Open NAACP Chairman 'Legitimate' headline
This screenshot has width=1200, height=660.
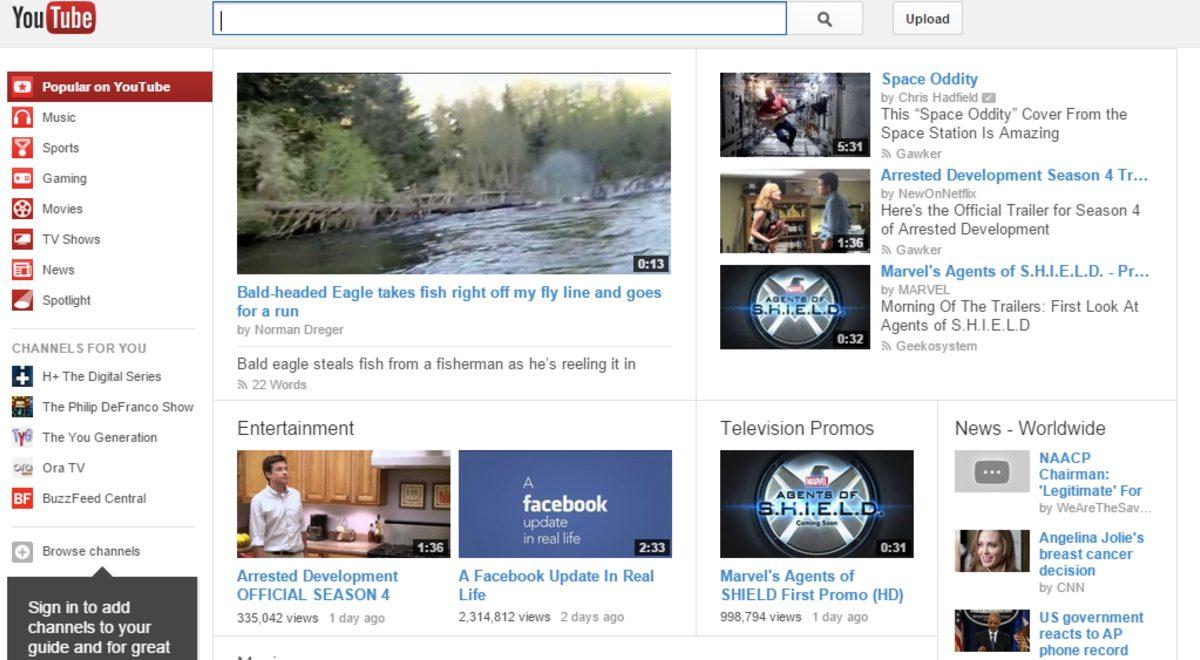click(x=1090, y=474)
